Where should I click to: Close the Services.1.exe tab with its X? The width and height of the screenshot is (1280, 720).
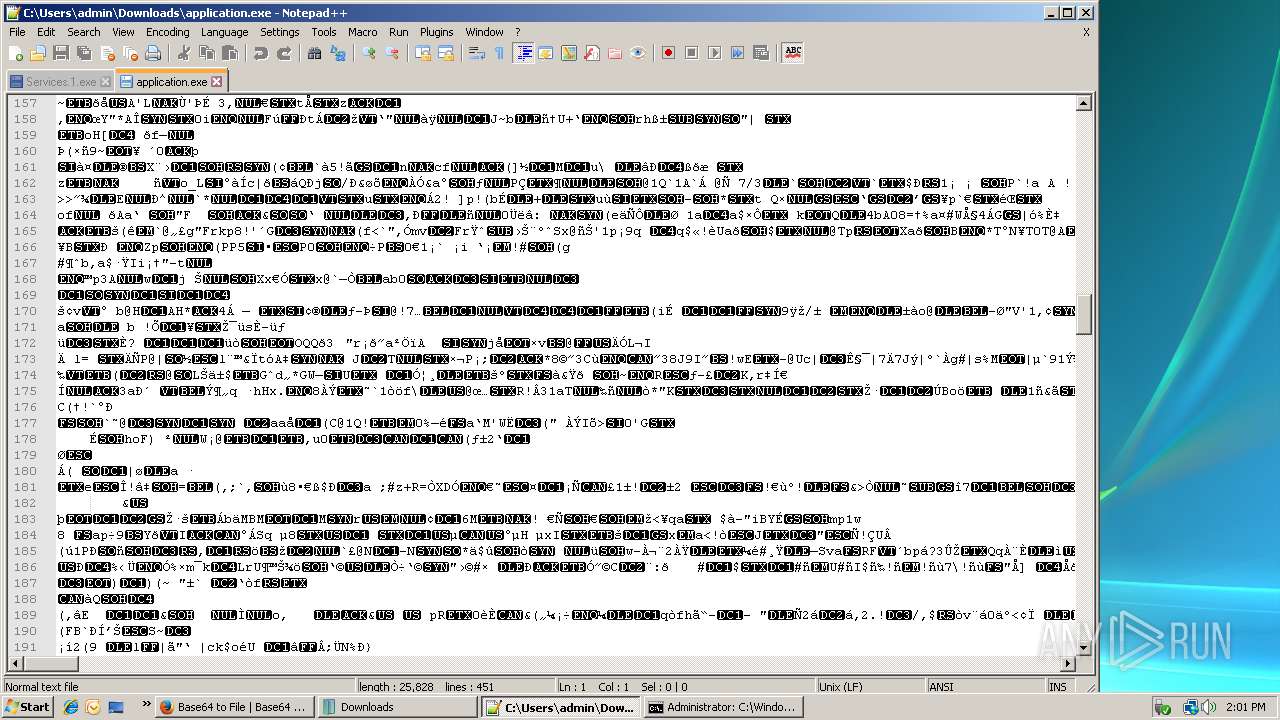click(106, 82)
